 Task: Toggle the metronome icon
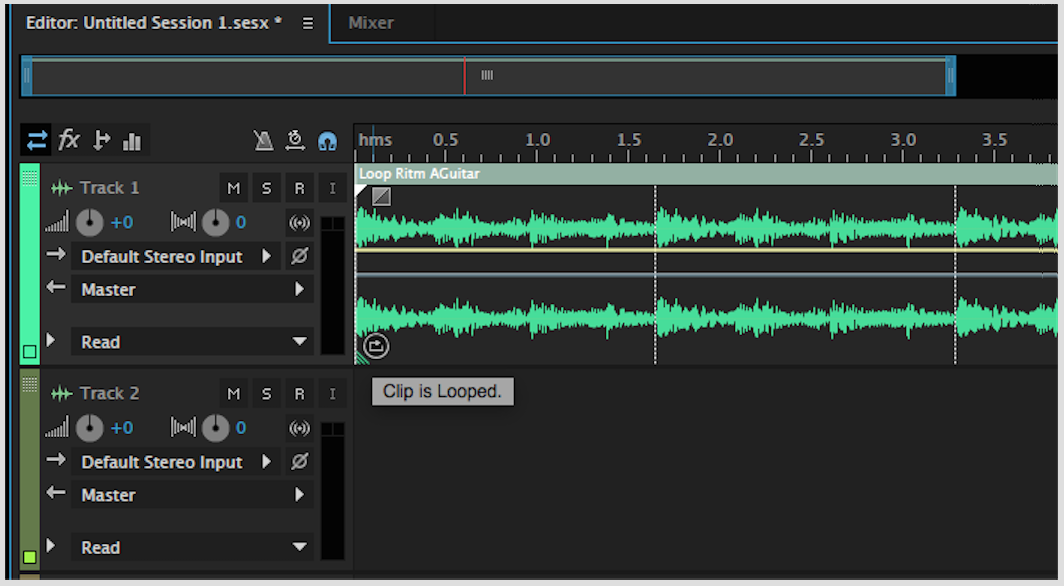(x=263, y=140)
